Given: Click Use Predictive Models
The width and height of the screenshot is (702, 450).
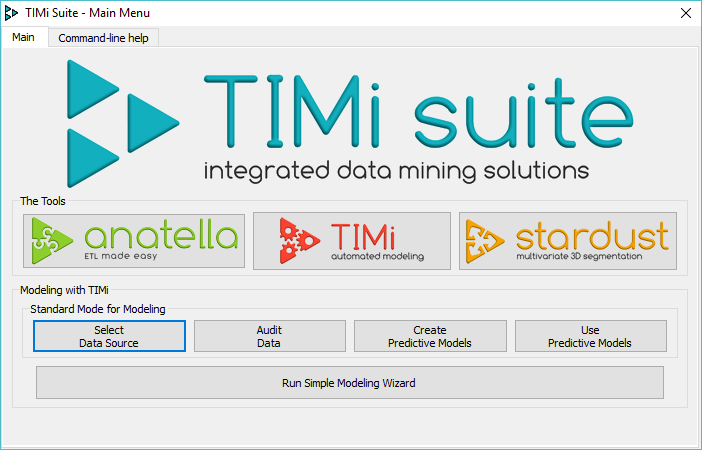Looking at the screenshot, I should [x=591, y=336].
